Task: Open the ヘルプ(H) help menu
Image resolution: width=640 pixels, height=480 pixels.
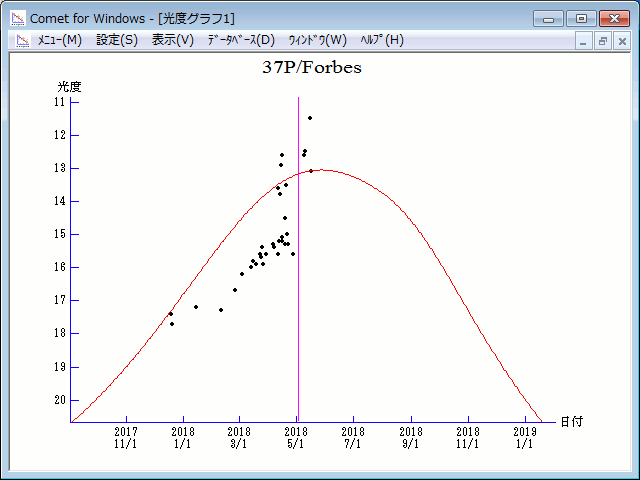Action: pyautogui.click(x=382, y=40)
